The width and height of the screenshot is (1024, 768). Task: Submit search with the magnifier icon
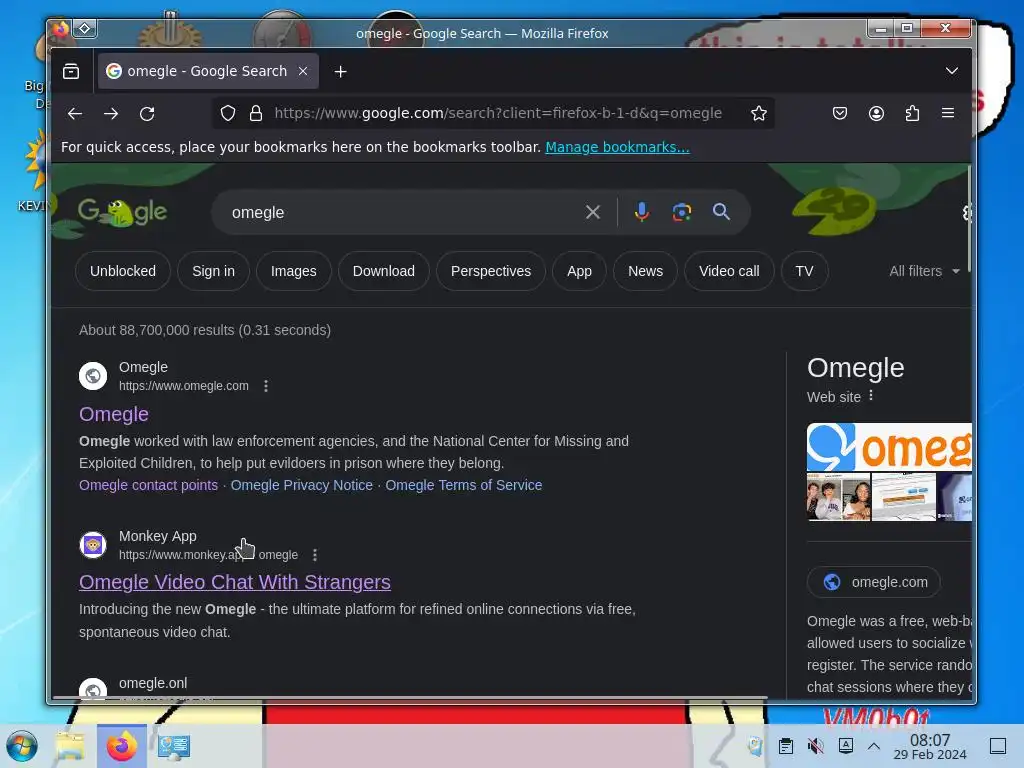[721, 212]
